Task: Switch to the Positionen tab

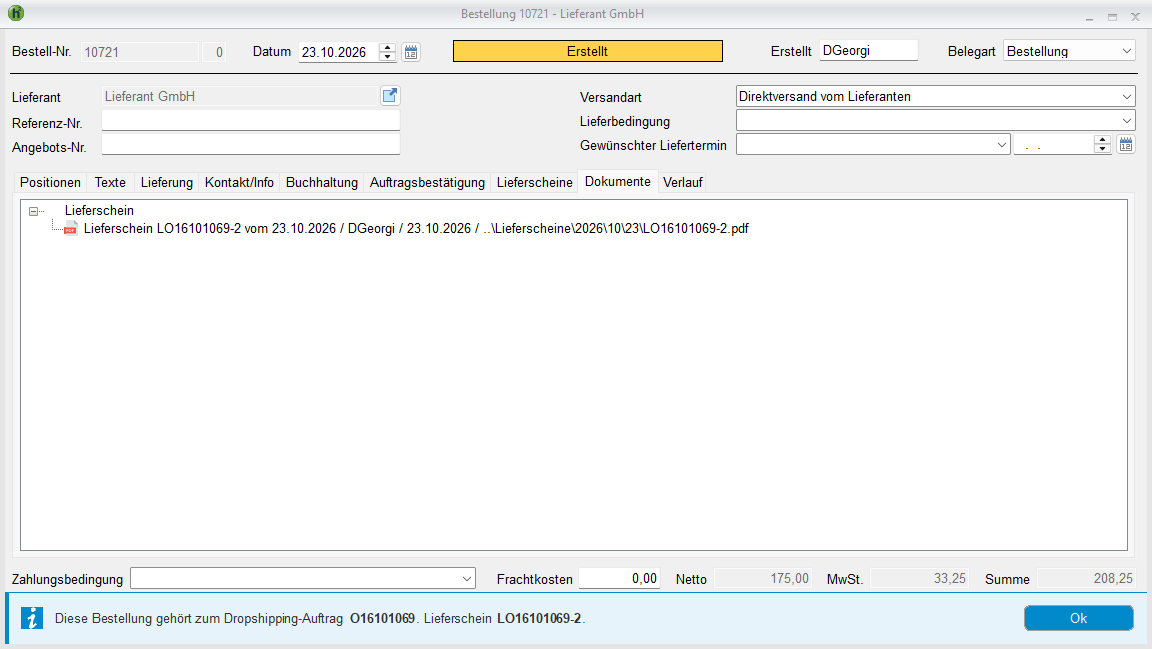Action: click(50, 182)
